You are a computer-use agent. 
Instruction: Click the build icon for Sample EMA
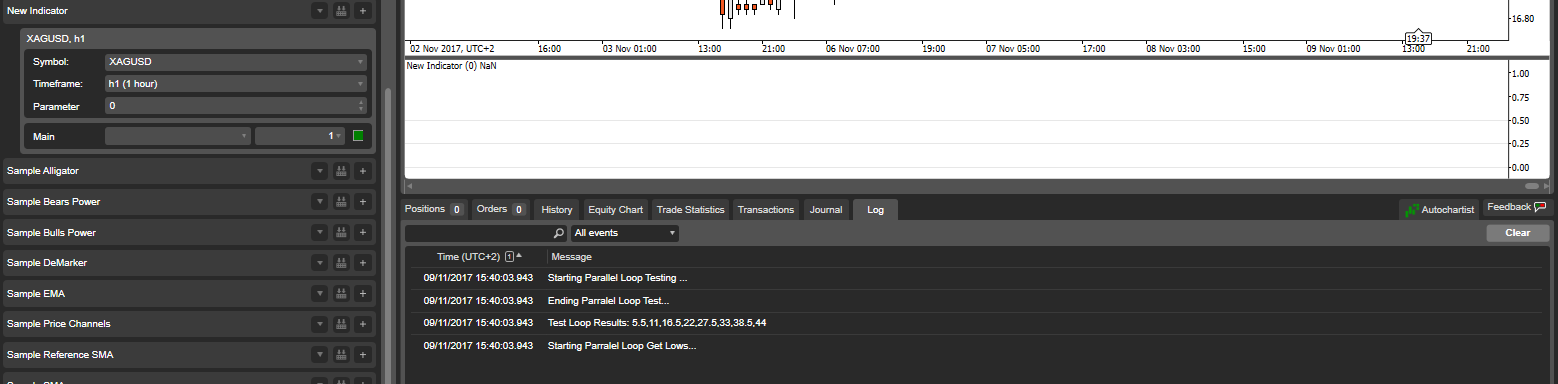[x=341, y=294]
